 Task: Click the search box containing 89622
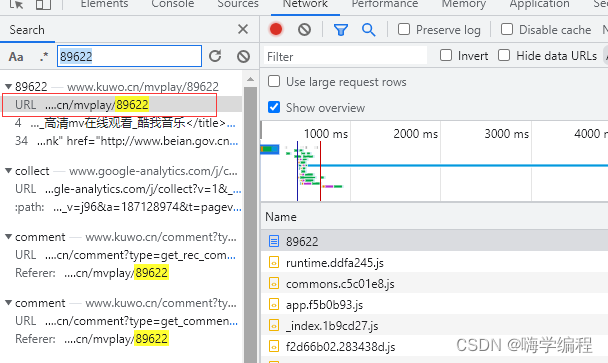129,56
